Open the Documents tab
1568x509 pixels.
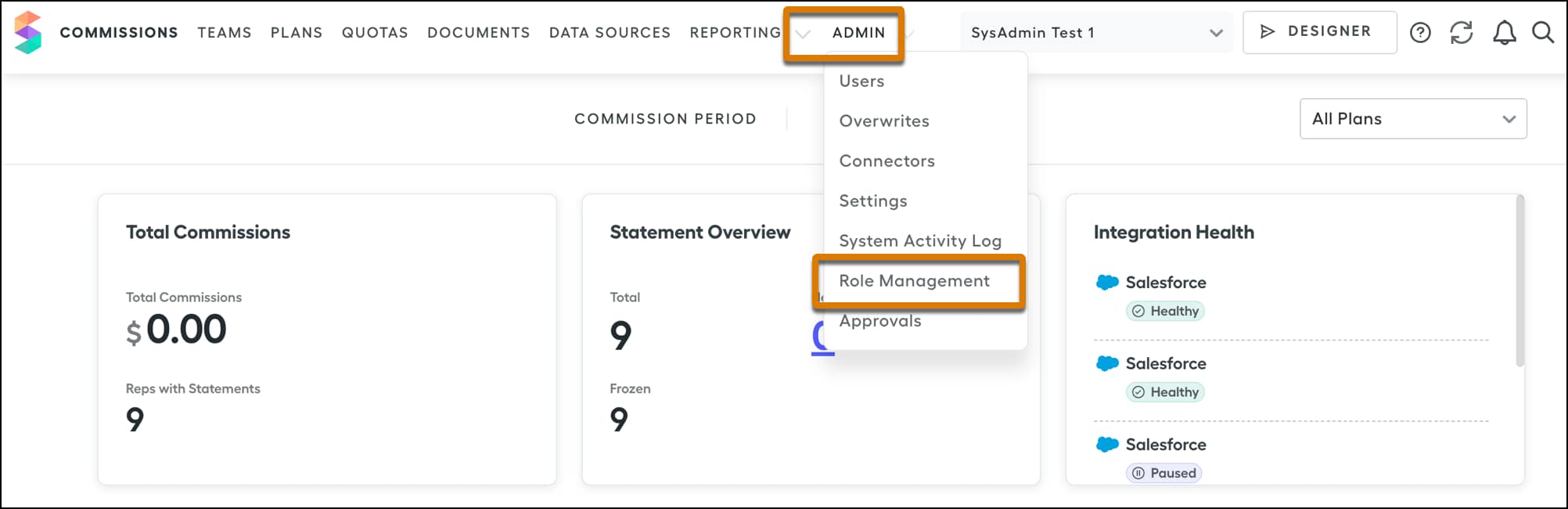pos(479,32)
